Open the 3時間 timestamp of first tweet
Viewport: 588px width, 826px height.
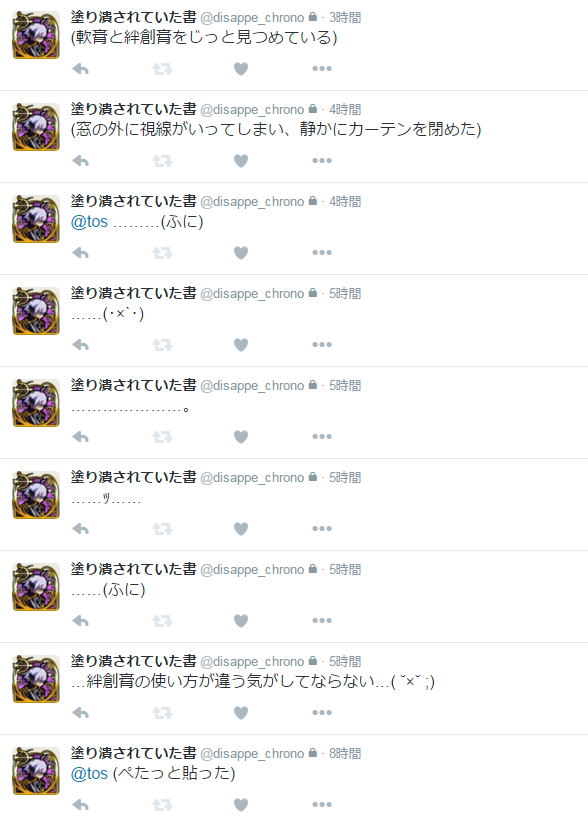click(345, 17)
